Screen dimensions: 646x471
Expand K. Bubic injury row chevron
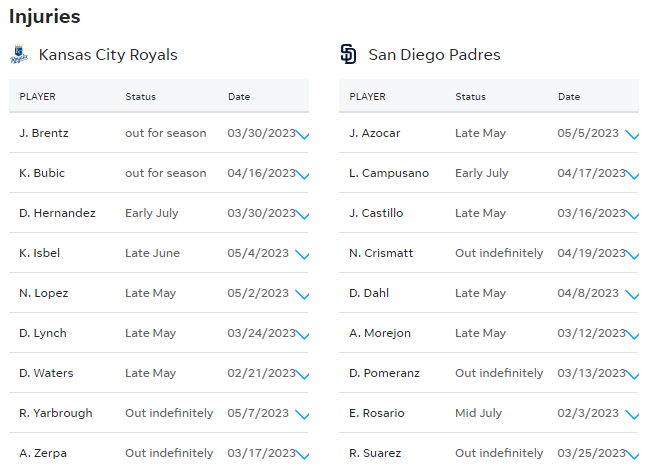pos(302,175)
